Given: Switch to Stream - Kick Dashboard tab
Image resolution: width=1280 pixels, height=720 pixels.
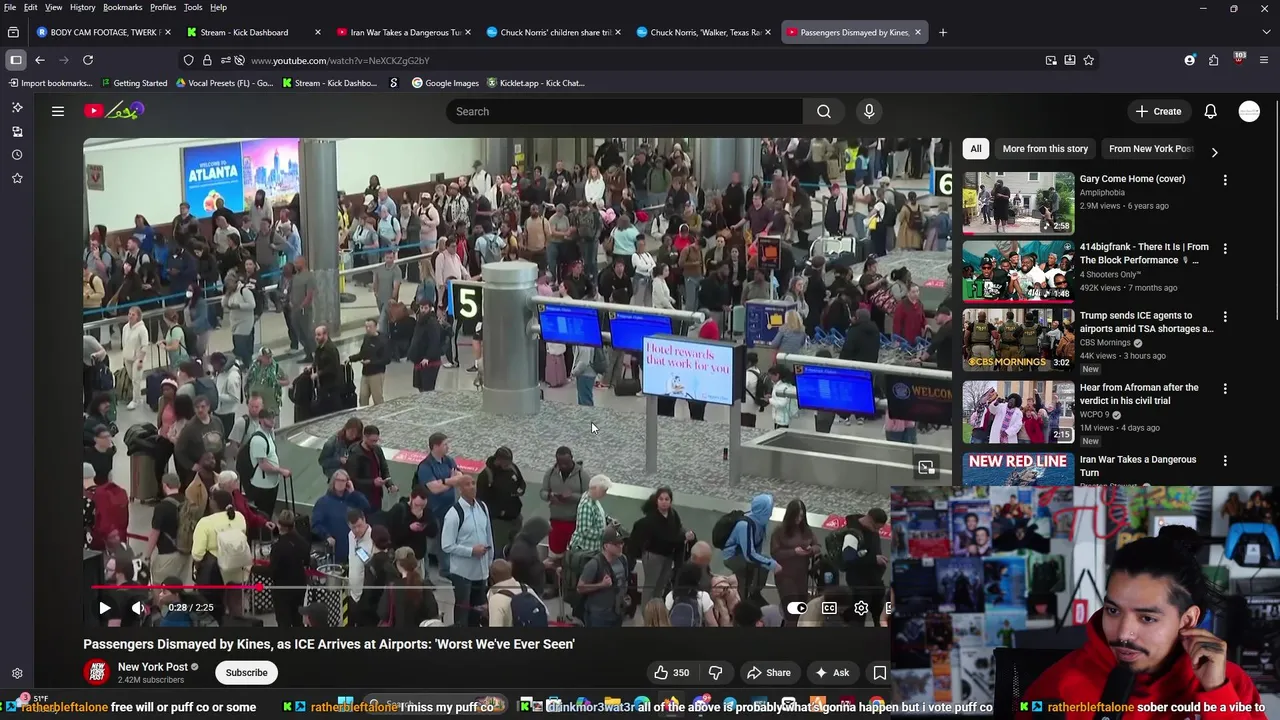Looking at the screenshot, I should (x=255, y=32).
